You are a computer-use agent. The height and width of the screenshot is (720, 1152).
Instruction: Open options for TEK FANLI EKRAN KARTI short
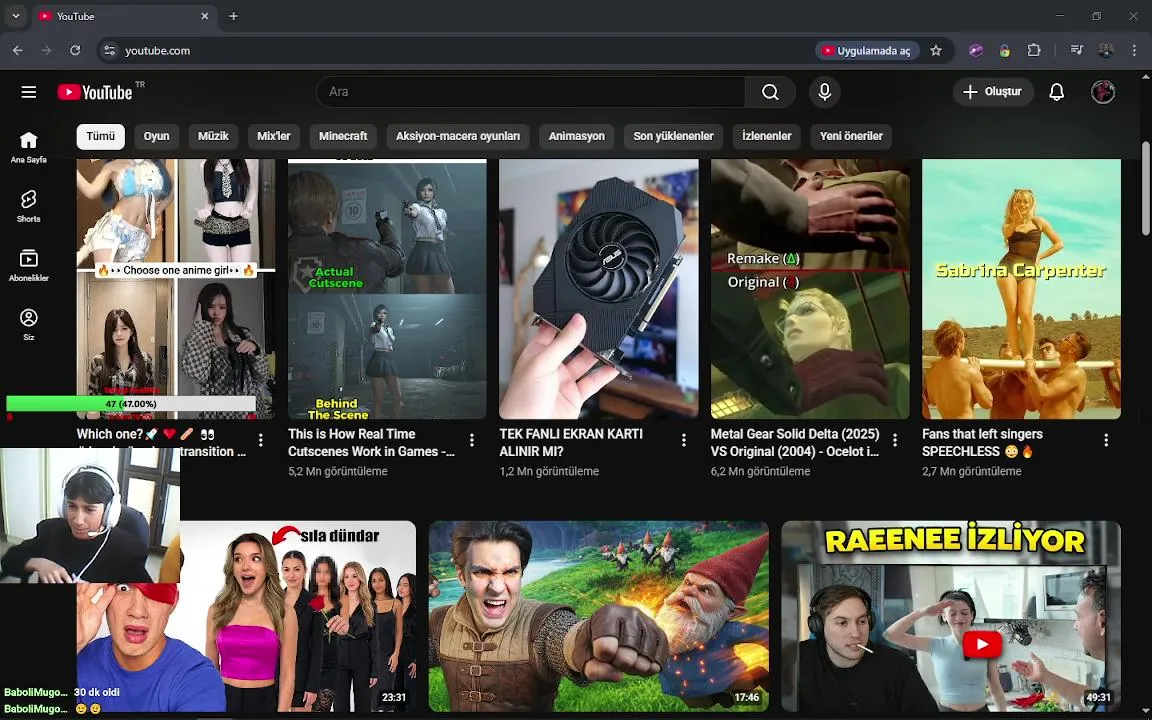[x=683, y=440]
